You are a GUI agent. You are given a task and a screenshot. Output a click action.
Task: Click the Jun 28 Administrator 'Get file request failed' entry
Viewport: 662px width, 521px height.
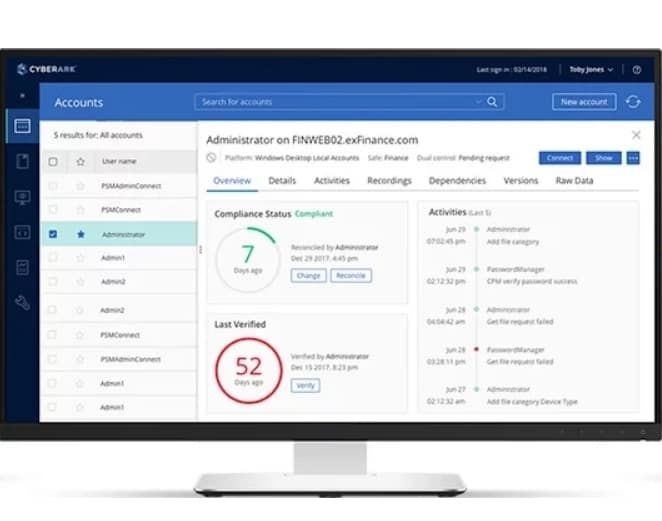pos(520,322)
